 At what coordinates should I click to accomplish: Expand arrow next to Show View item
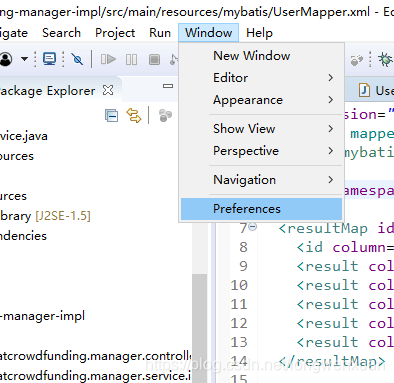330,129
